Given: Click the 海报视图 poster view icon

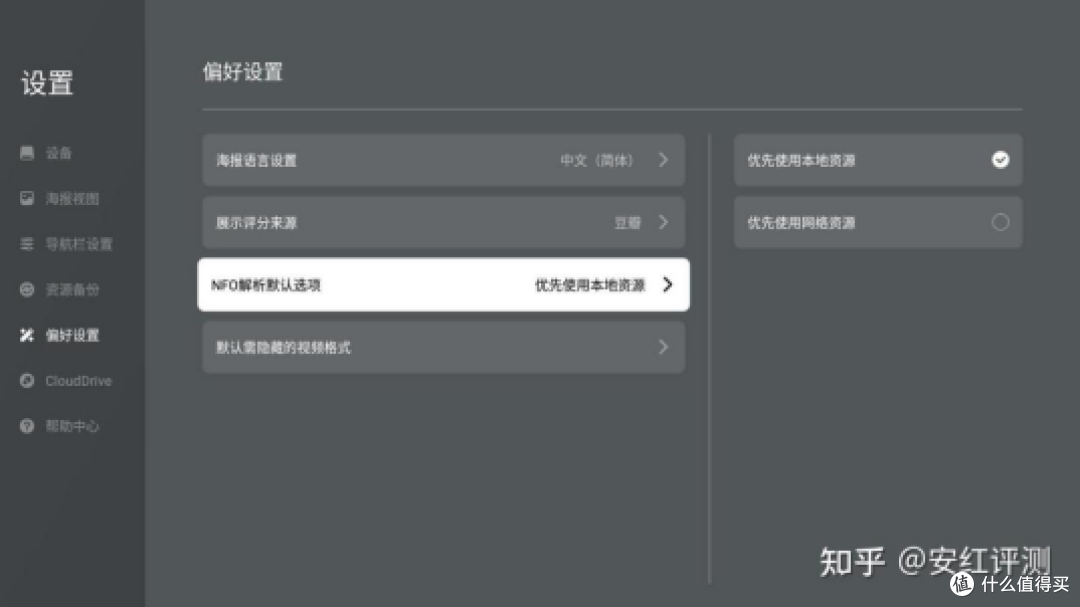Looking at the screenshot, I should [27, 198].
